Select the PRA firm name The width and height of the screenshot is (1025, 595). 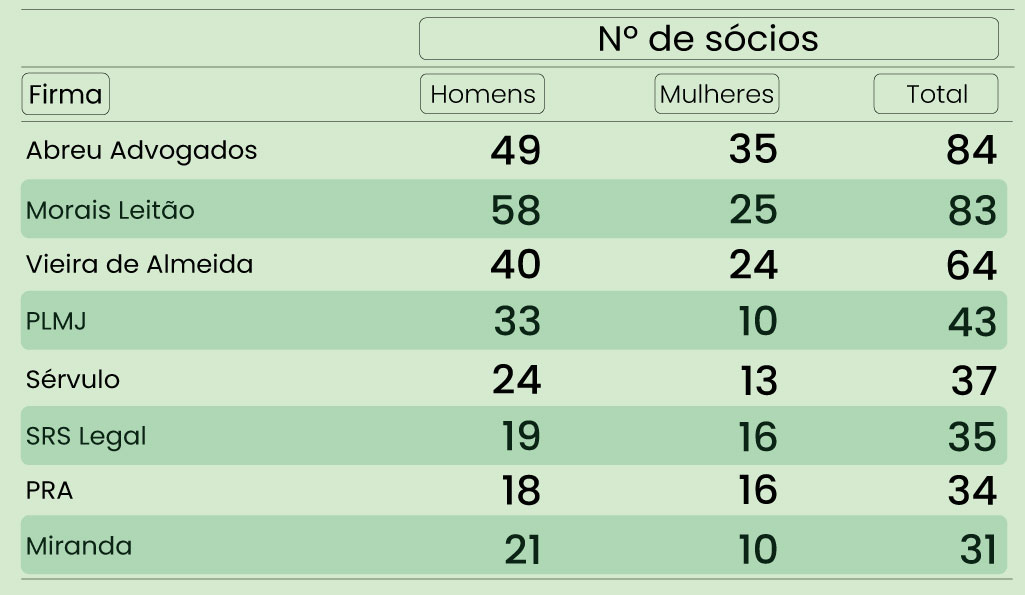(x=50, y=492)
